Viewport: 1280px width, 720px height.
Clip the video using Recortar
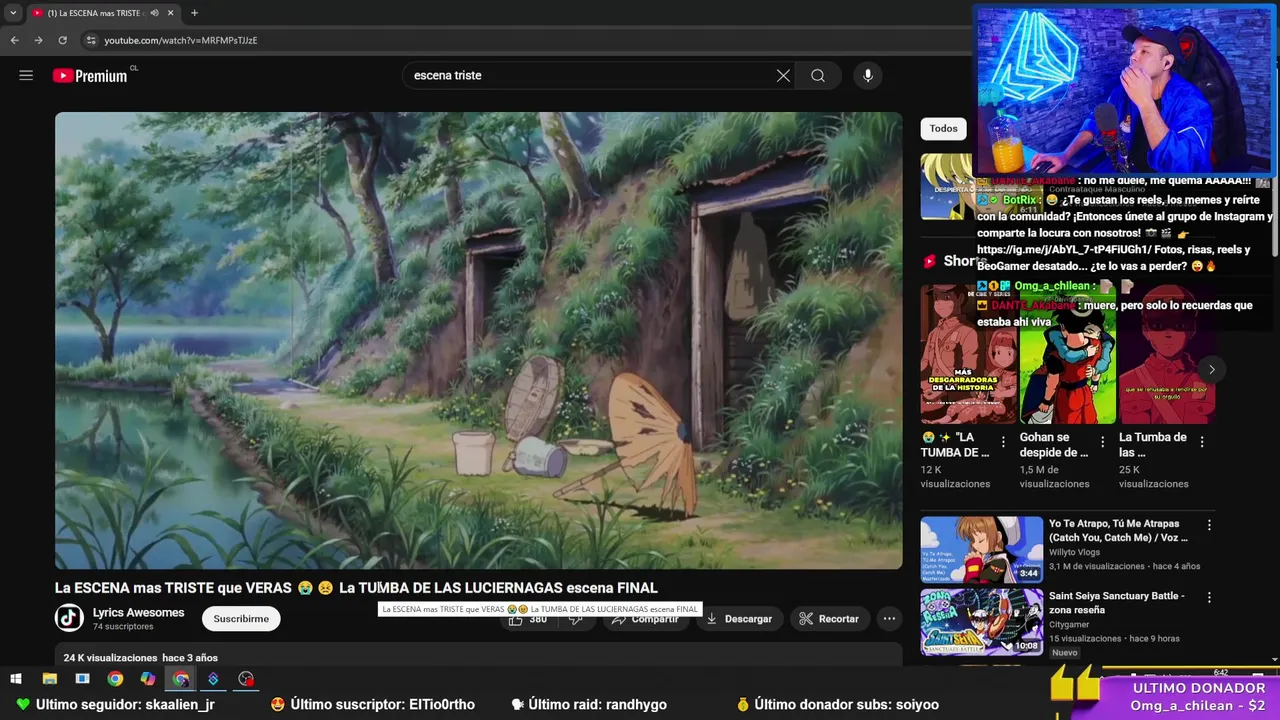pyautogui.click(x=829, y=619)
